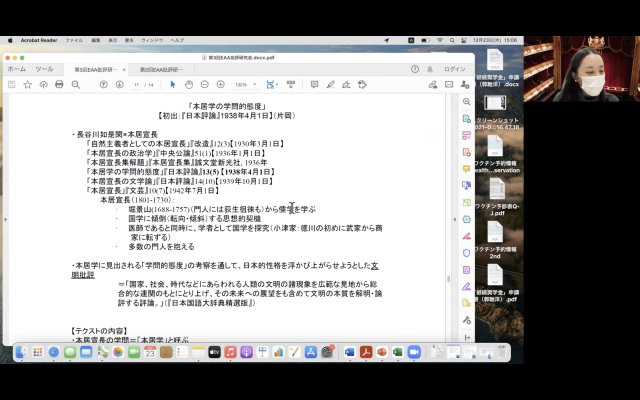Open the ファイル menu

[x=74, y=40]
